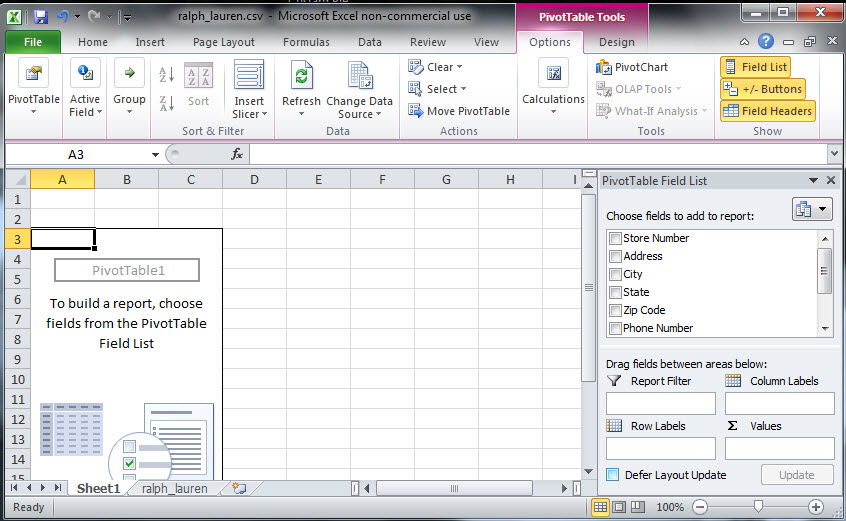Click the Update button
Screen dimensions: 846x521
(x=797, y=475)
